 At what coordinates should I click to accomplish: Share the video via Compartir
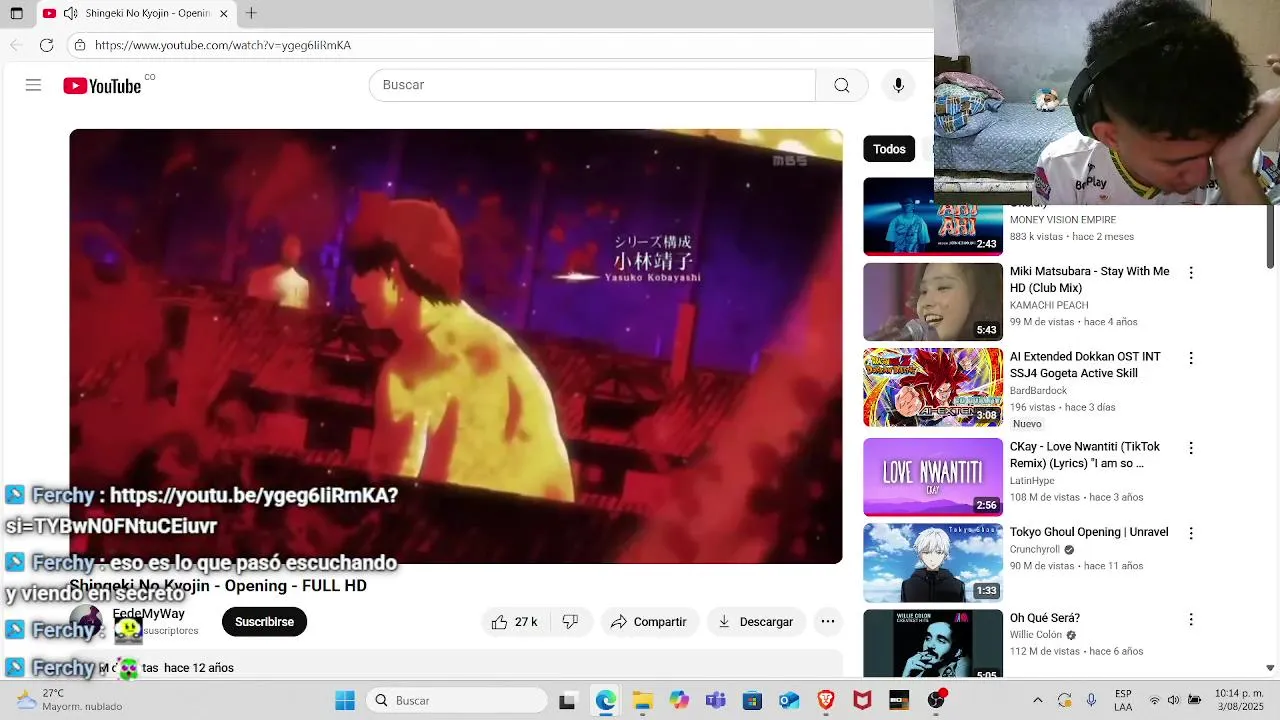(x=648, y=622)
